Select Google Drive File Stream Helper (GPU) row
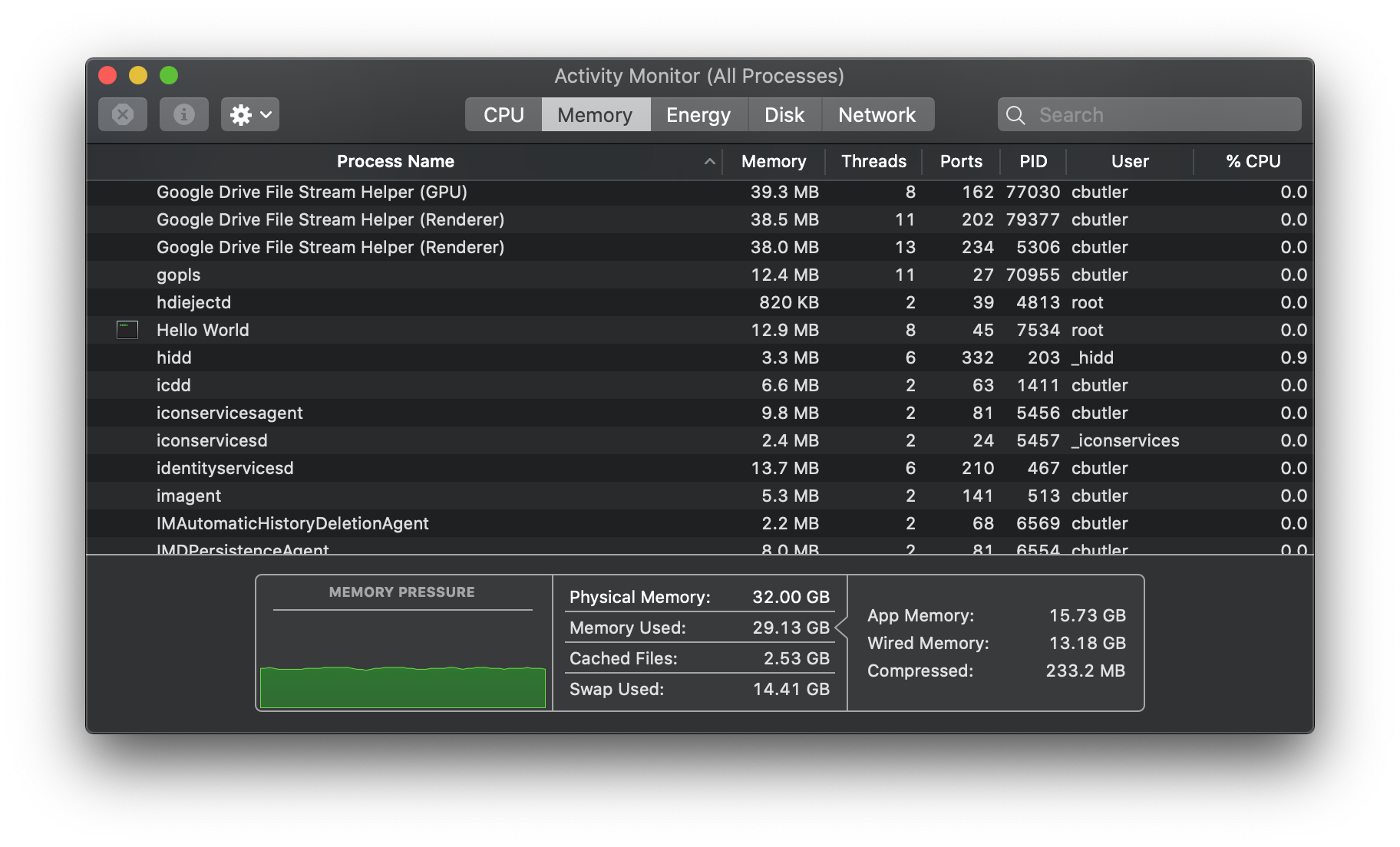The width and height of the screenshot is (1400, 847). click(x=700, y=192)
